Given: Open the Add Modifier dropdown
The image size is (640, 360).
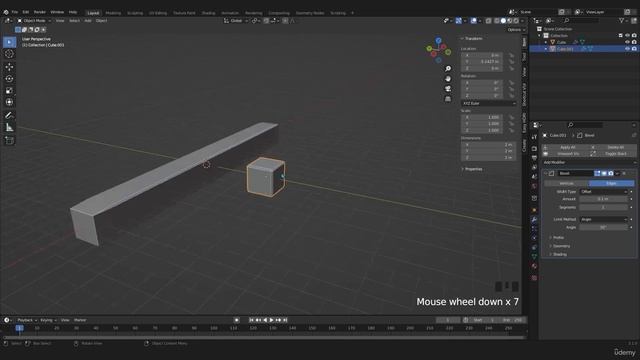Looking at the screenshot, I should [589, 162].
